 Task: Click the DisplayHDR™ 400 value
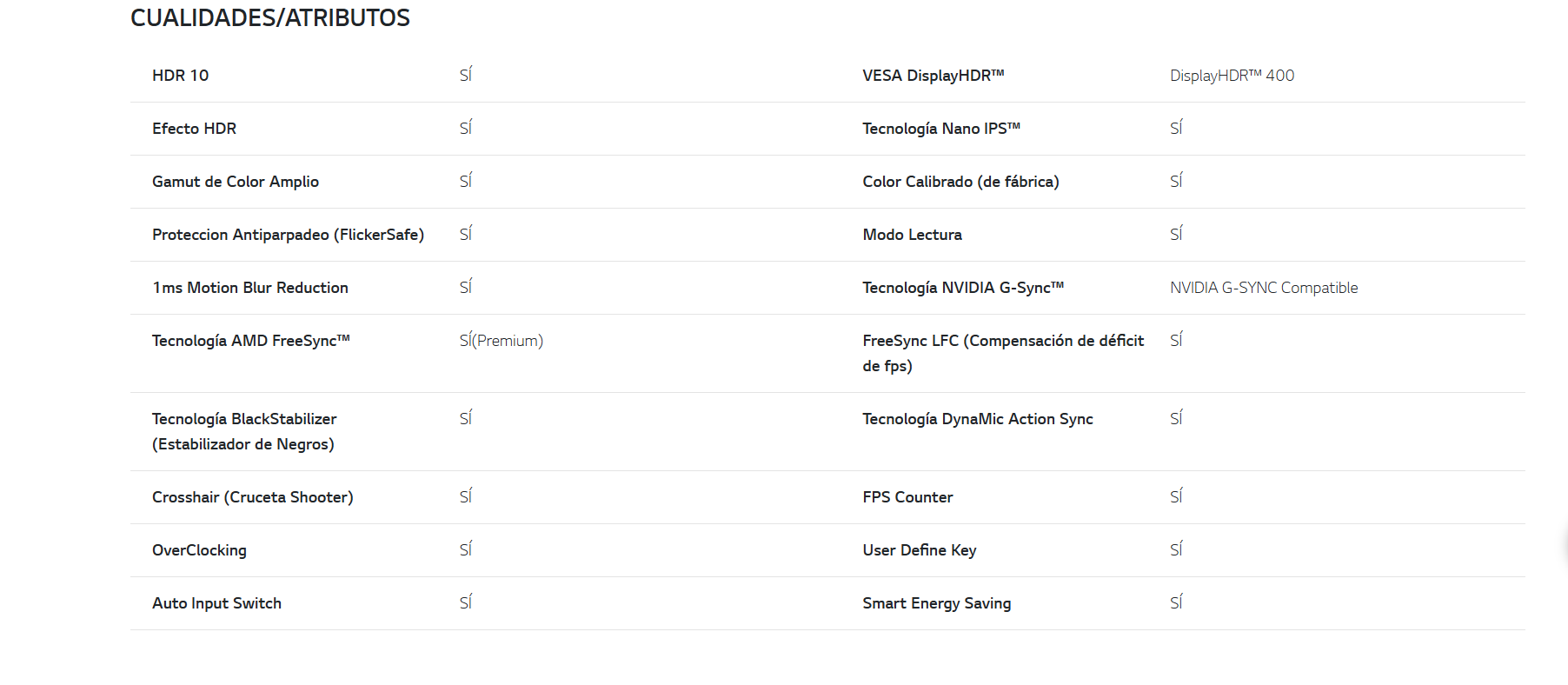(1232, 76)
